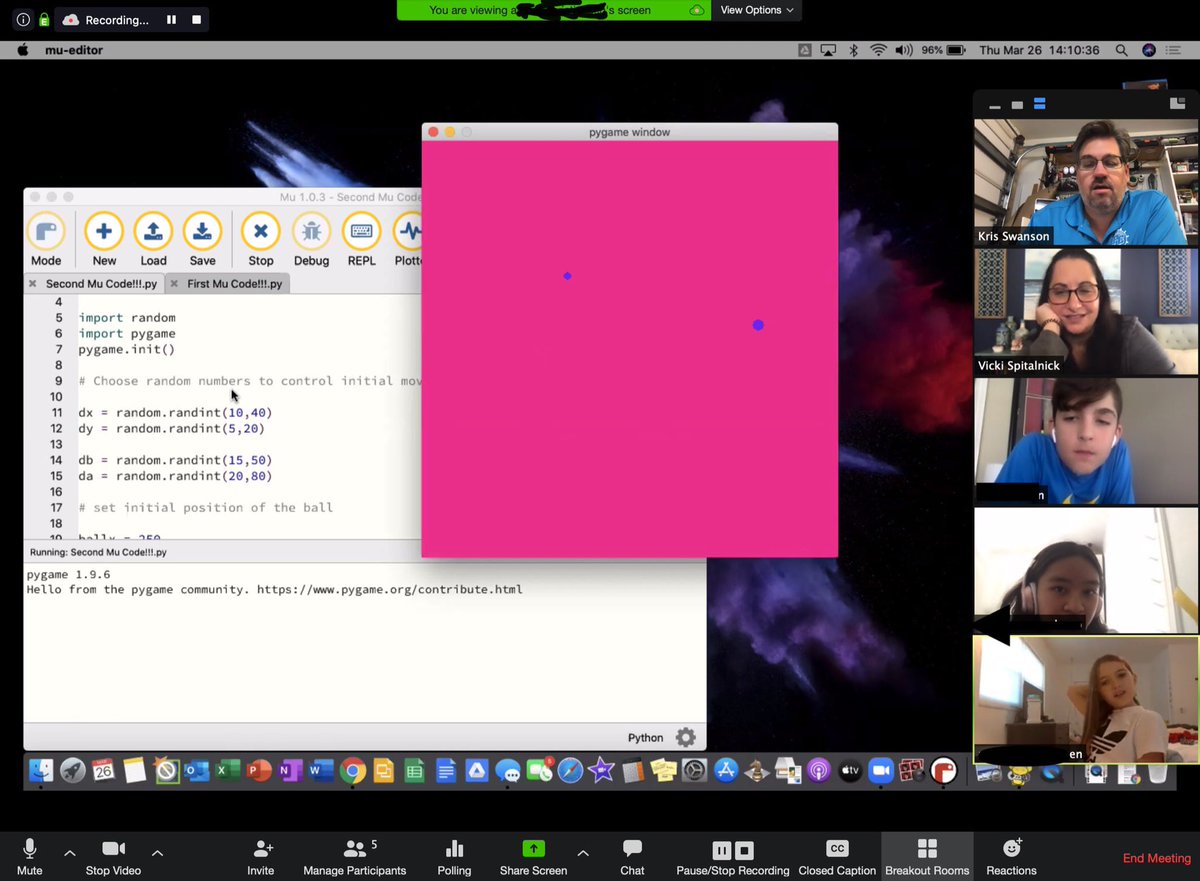Click the volume icon in menu bar
The height and width of the screenshot is (881, 1200).
click(x=904, y=50)
